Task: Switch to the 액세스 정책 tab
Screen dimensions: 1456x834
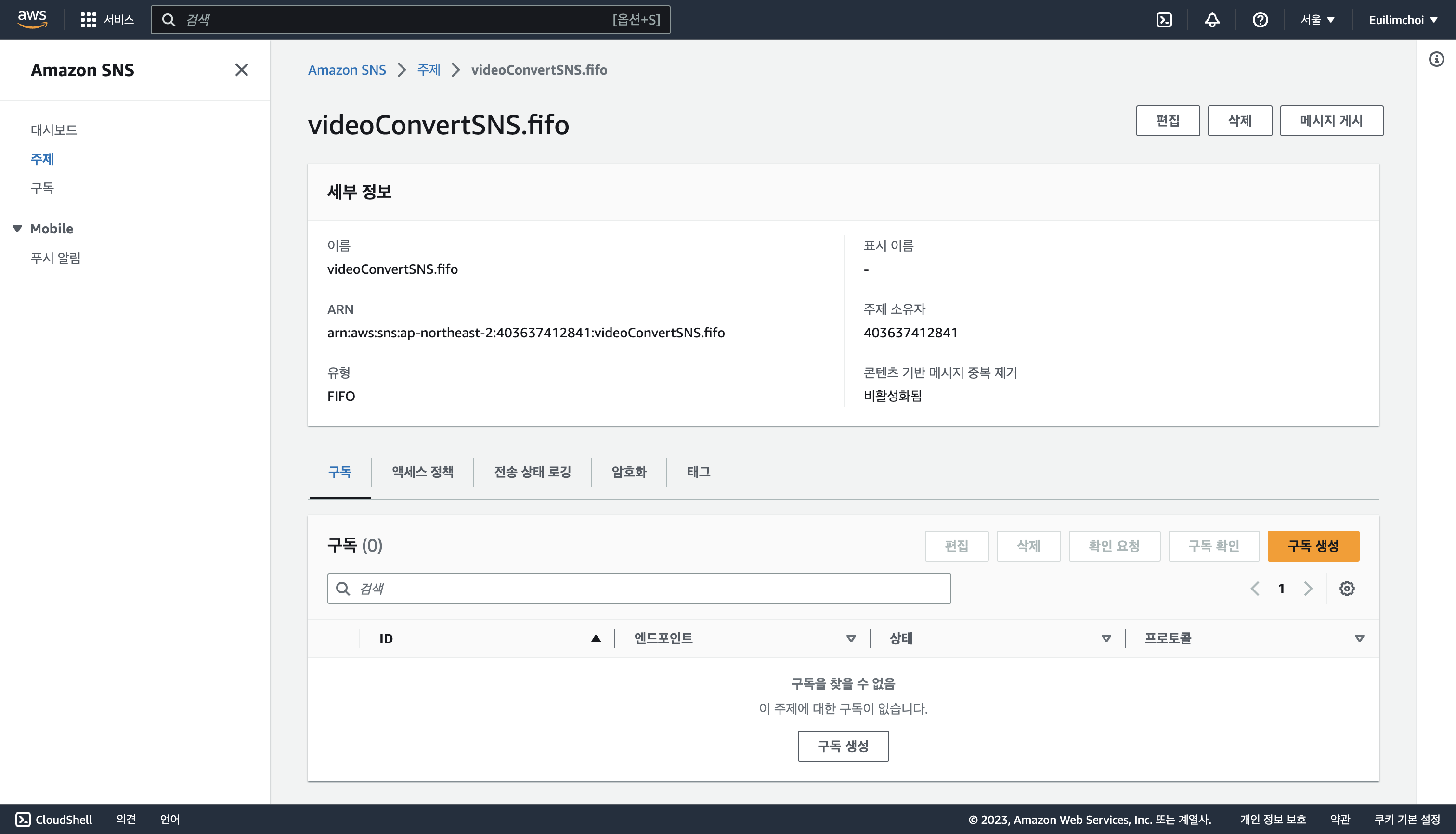Action: (x=422, y=472)
